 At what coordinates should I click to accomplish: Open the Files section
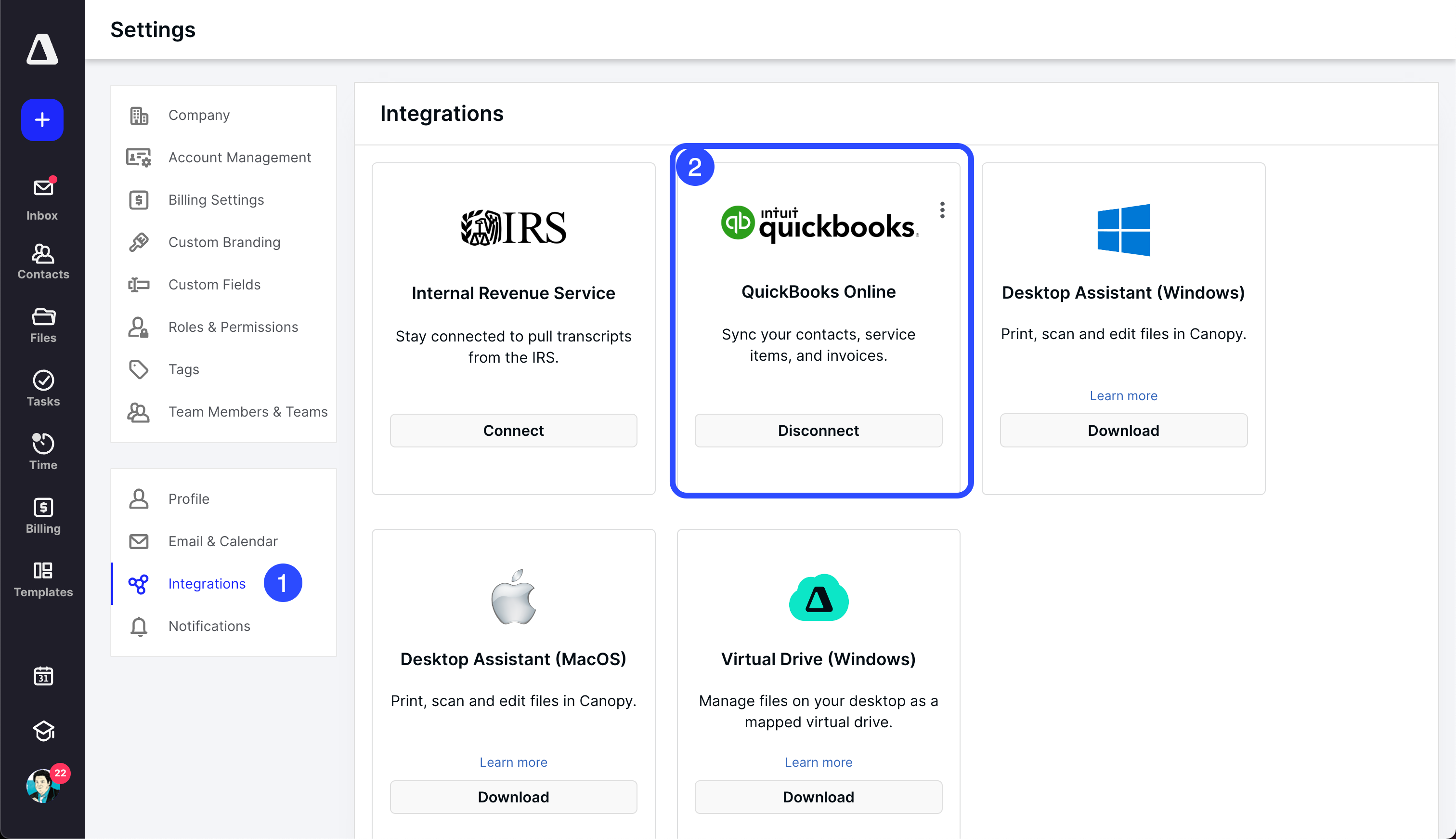(42, 325)
